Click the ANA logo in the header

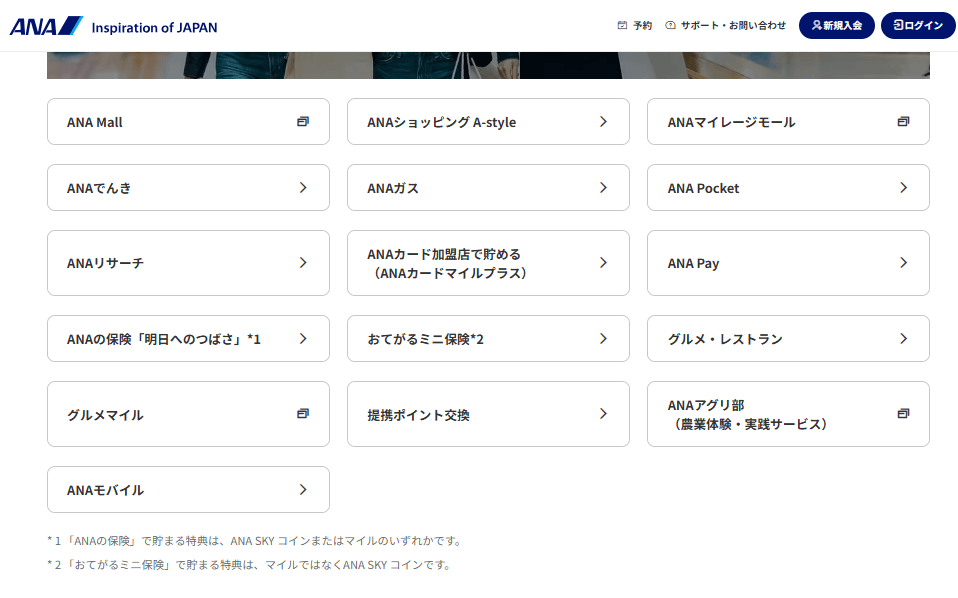[x=46, y=26]
